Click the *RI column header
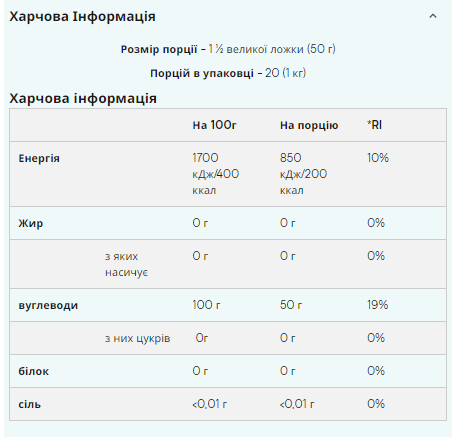This screenshot has width=455, height=437. (375, 125)
